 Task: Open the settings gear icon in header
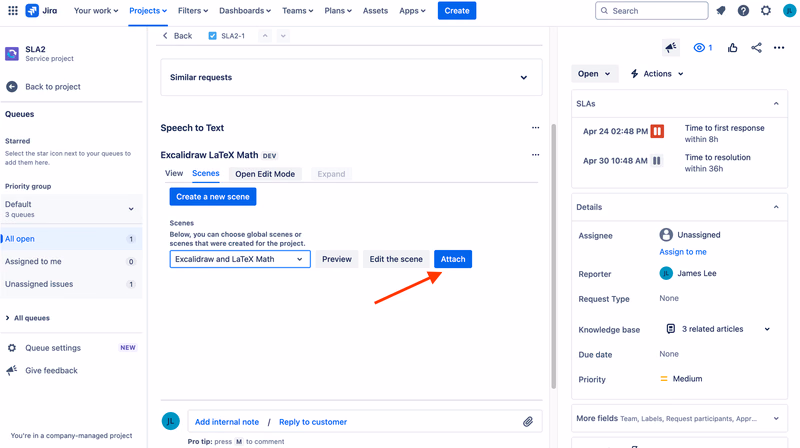(x=766, y=11)
